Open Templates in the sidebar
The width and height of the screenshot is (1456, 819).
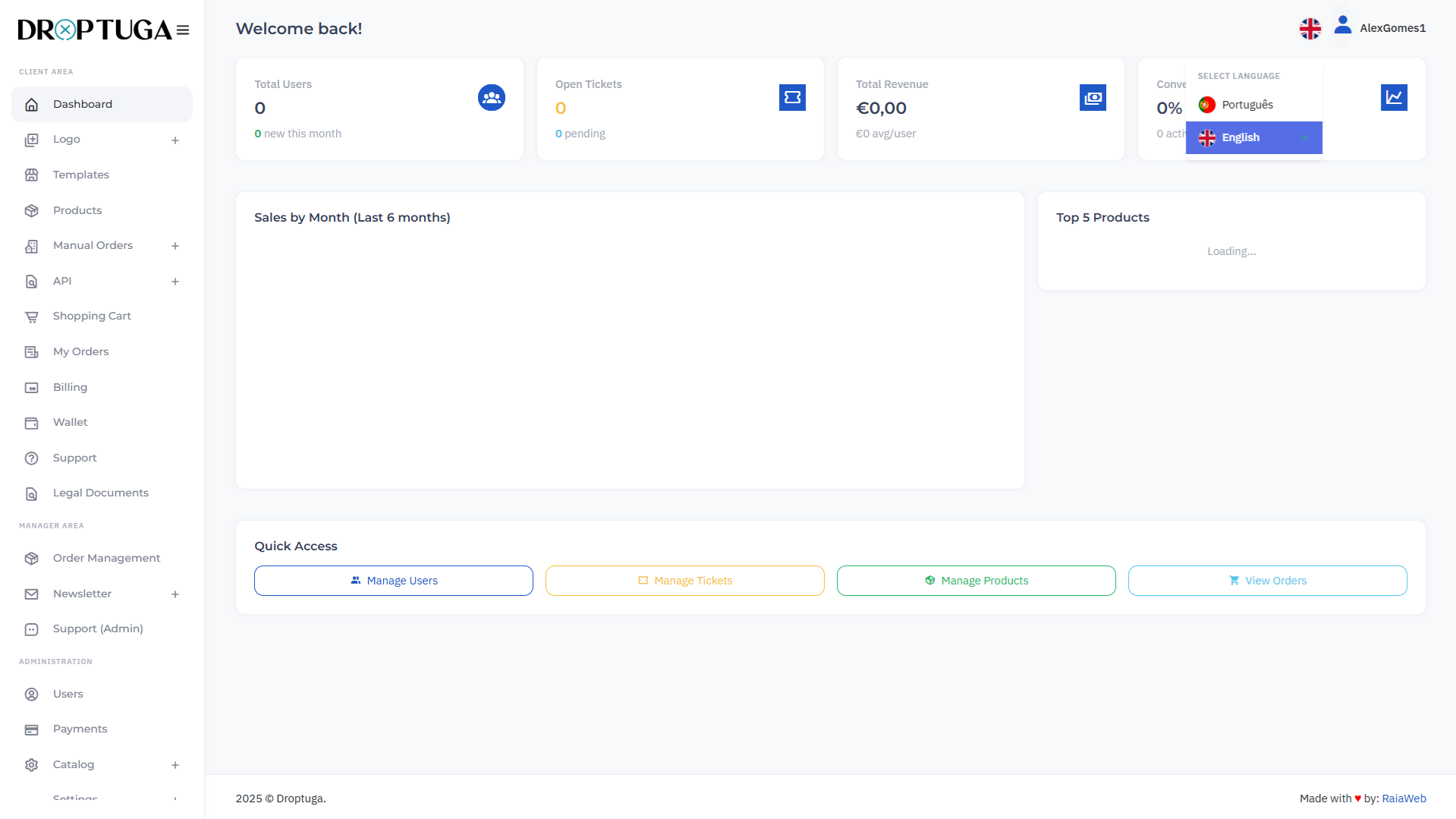[102, 175]
